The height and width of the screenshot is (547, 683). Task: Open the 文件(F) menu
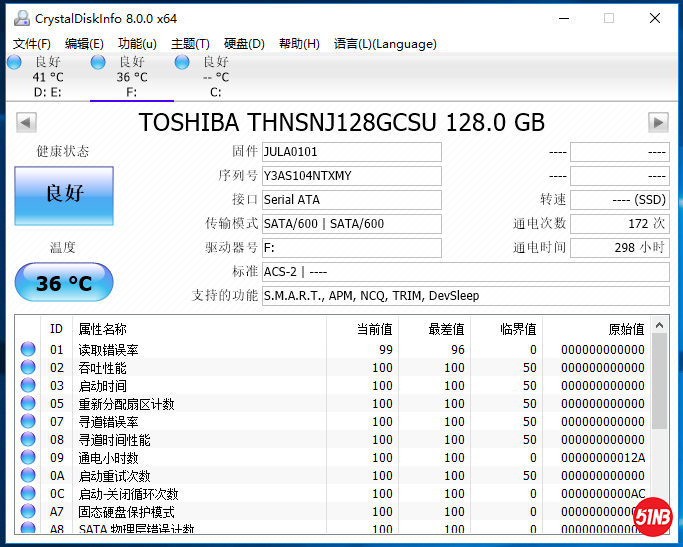(x=31, y=44)
